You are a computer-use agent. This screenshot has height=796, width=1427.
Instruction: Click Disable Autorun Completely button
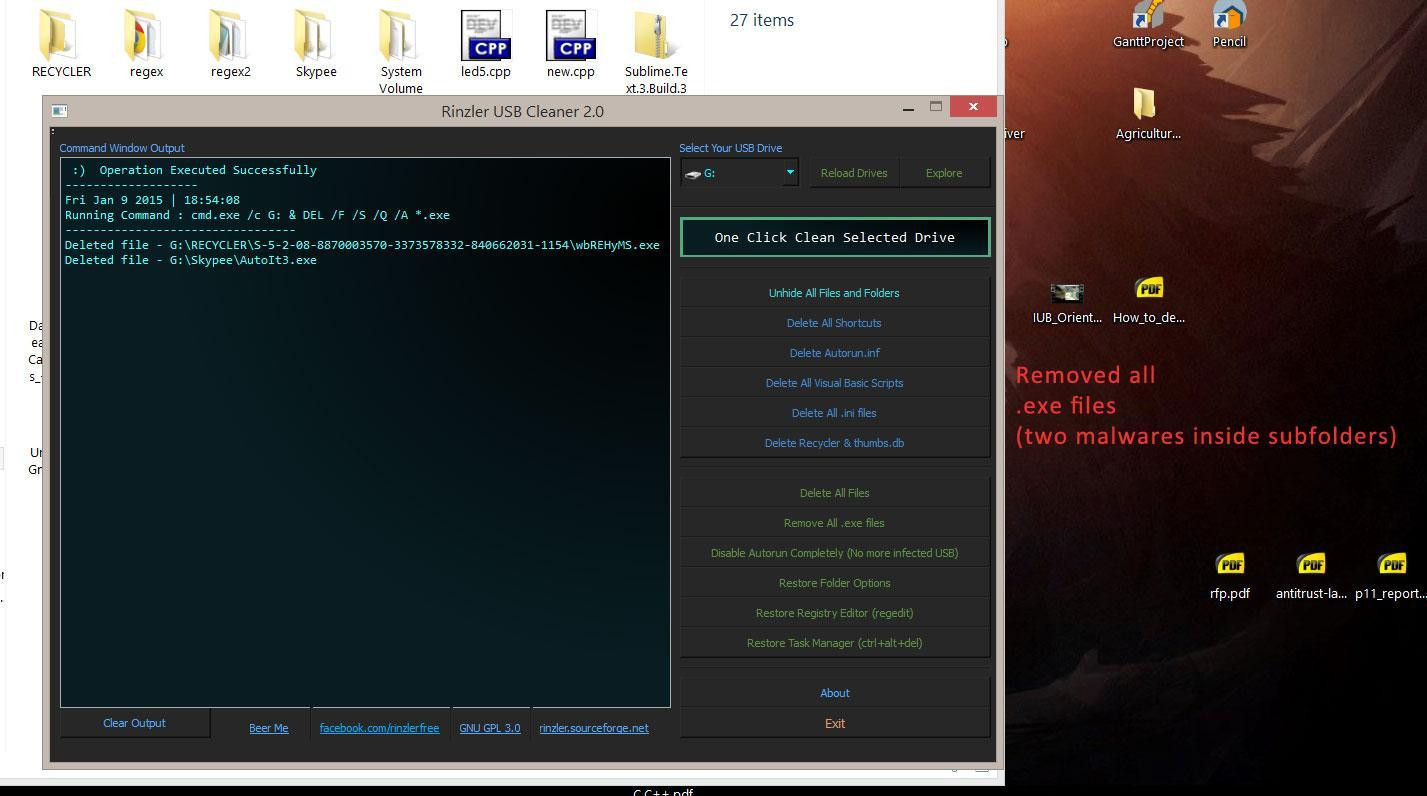click(834, 553)
